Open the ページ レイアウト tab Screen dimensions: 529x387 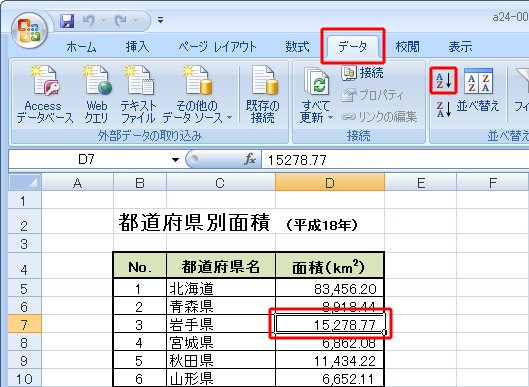click(217, 47)
